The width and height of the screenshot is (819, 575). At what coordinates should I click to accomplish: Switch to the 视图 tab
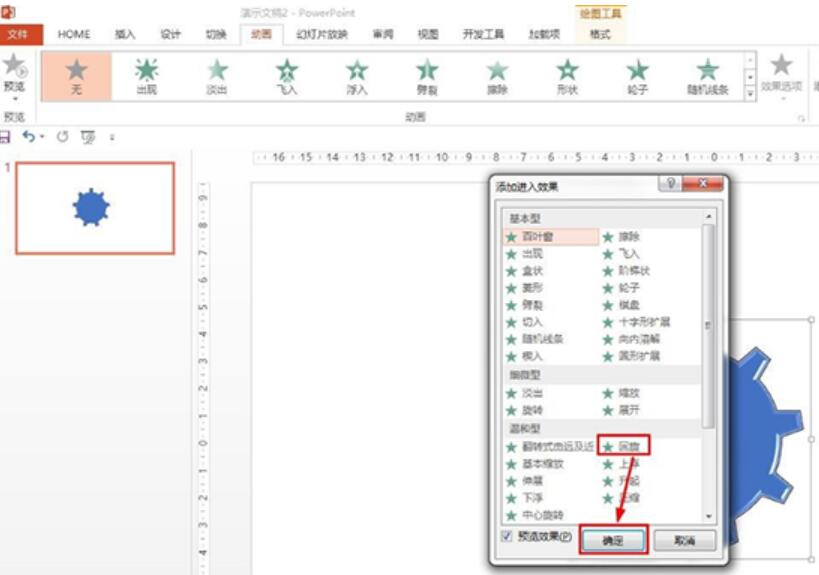pos(428,34)
